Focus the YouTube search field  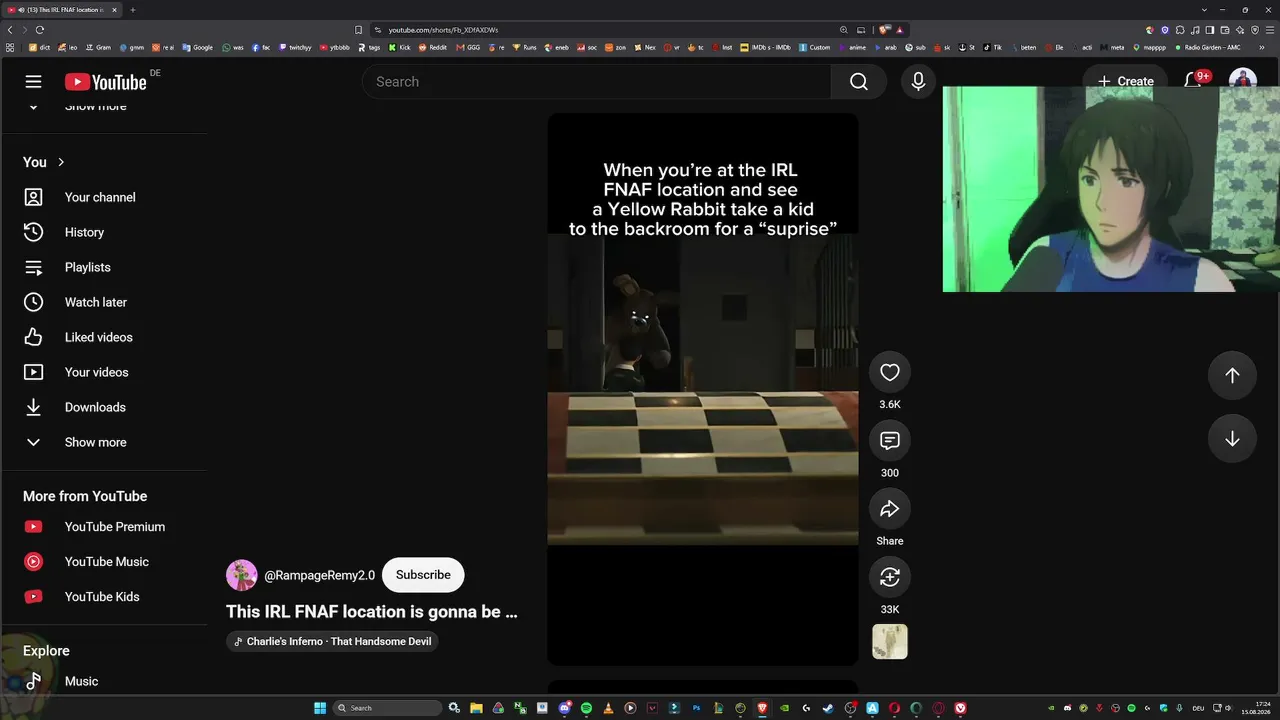tap(597, 82)
